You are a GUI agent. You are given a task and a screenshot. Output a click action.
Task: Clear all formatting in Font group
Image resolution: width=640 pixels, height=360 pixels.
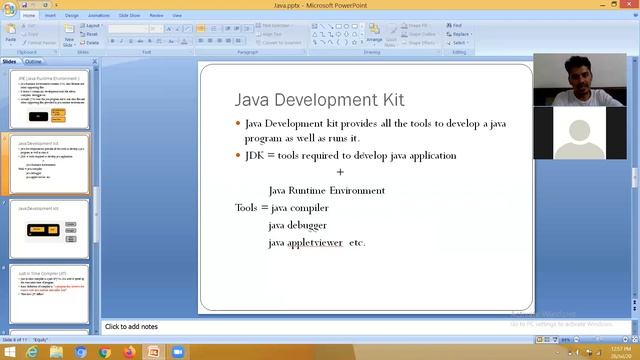coord(188,29)
